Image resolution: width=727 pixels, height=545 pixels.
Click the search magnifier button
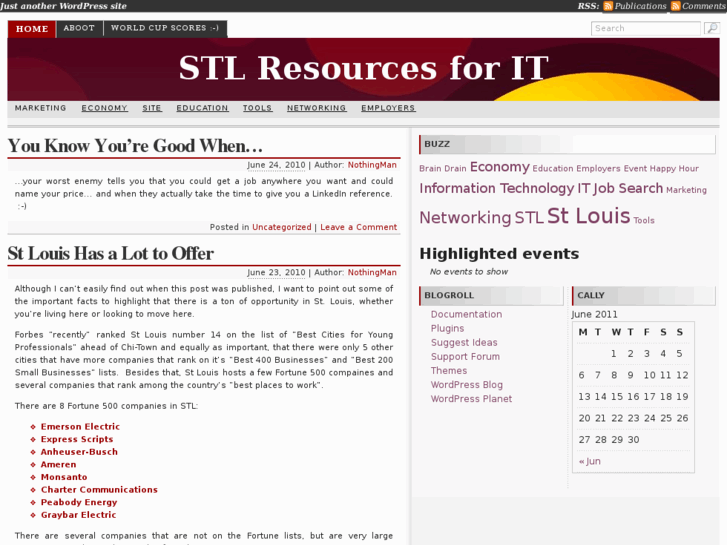[x=711, y=28]
